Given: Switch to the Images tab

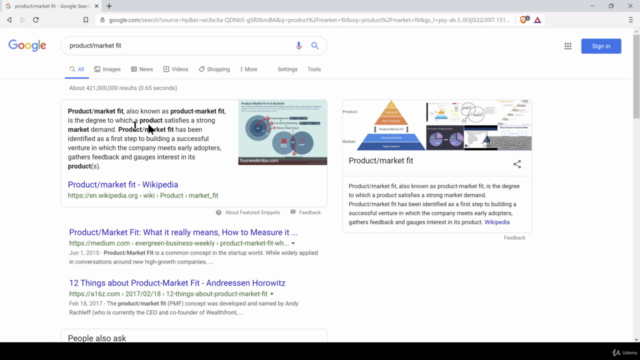Looking at the screenshot, I should pyautogui.click(x=108, y=69).
